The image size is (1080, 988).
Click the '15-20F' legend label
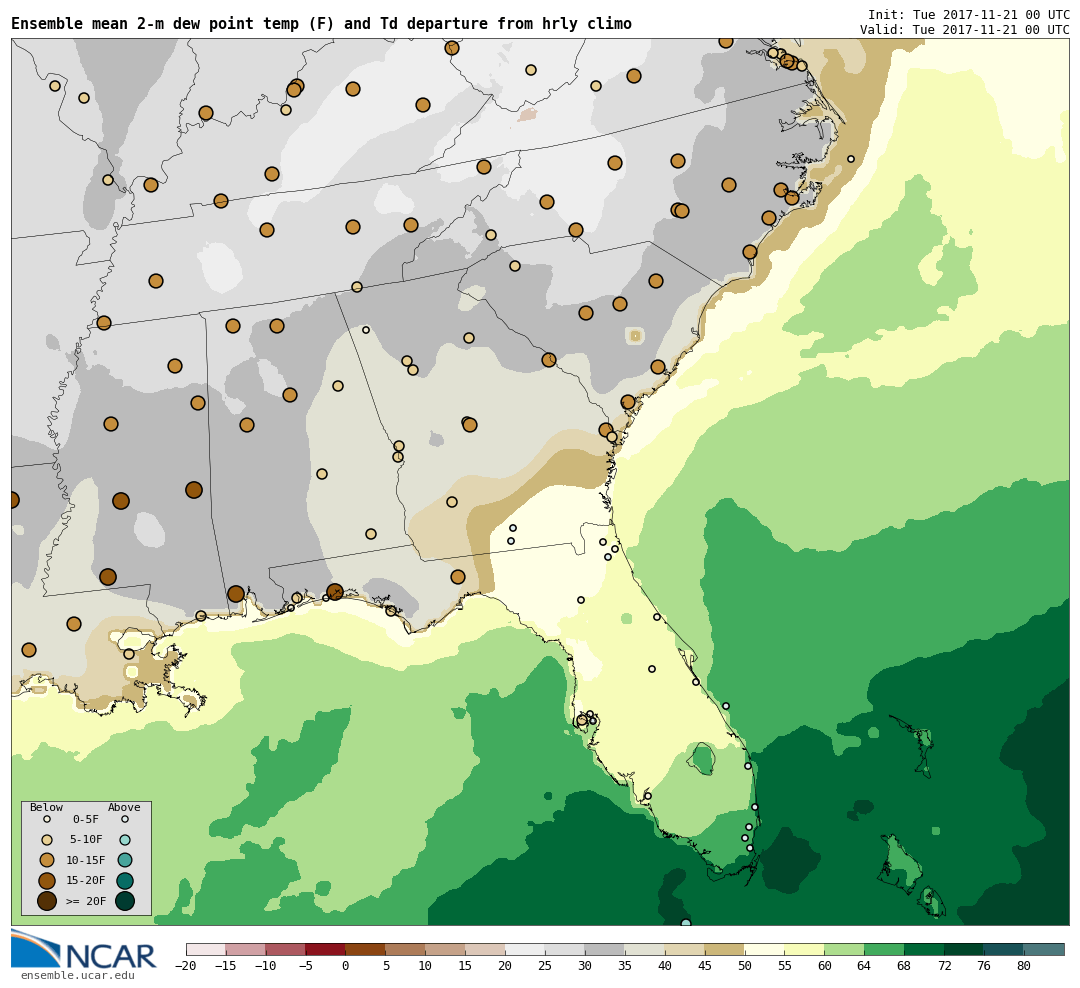[x=85, y=881]
